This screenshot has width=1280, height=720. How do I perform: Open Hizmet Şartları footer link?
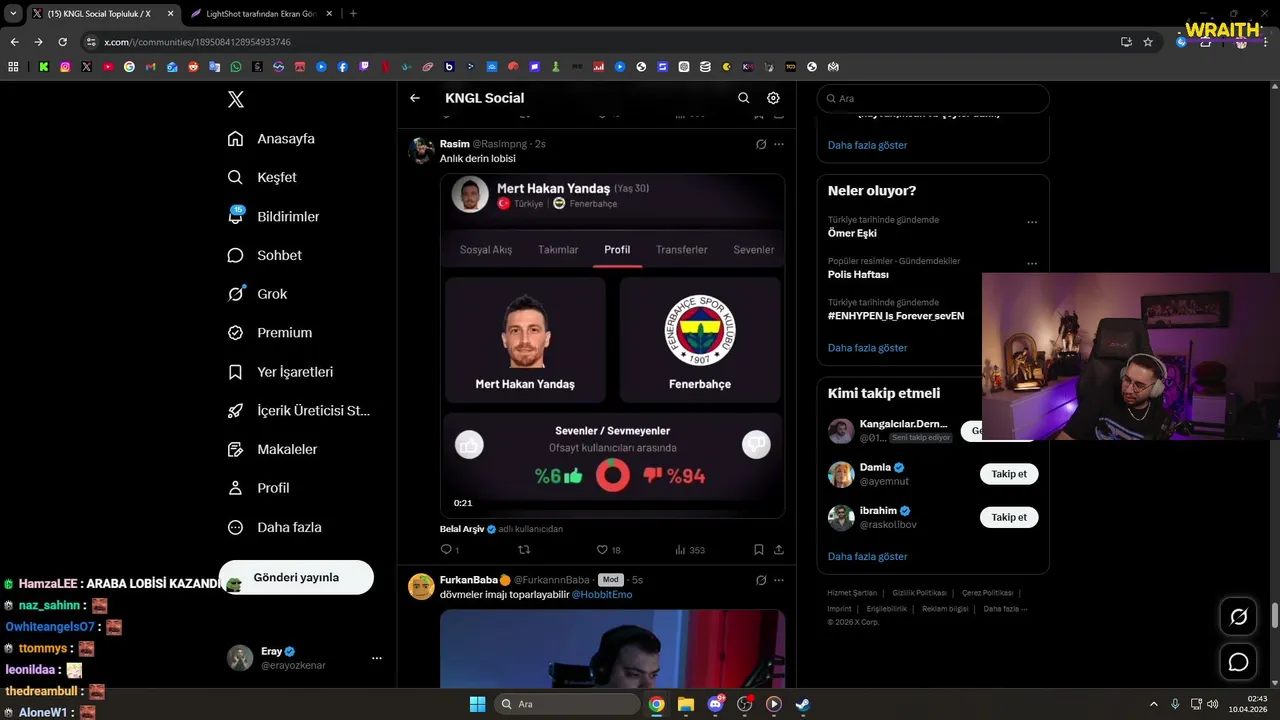click(x=852, y=593)
